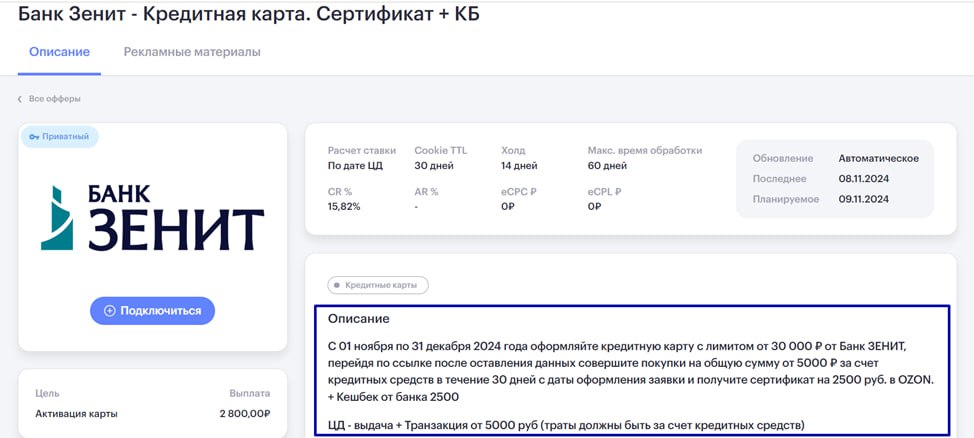974x438 pixels.
Task: Click the planned date 09.11.2024
Action: (x=864, y=199)
